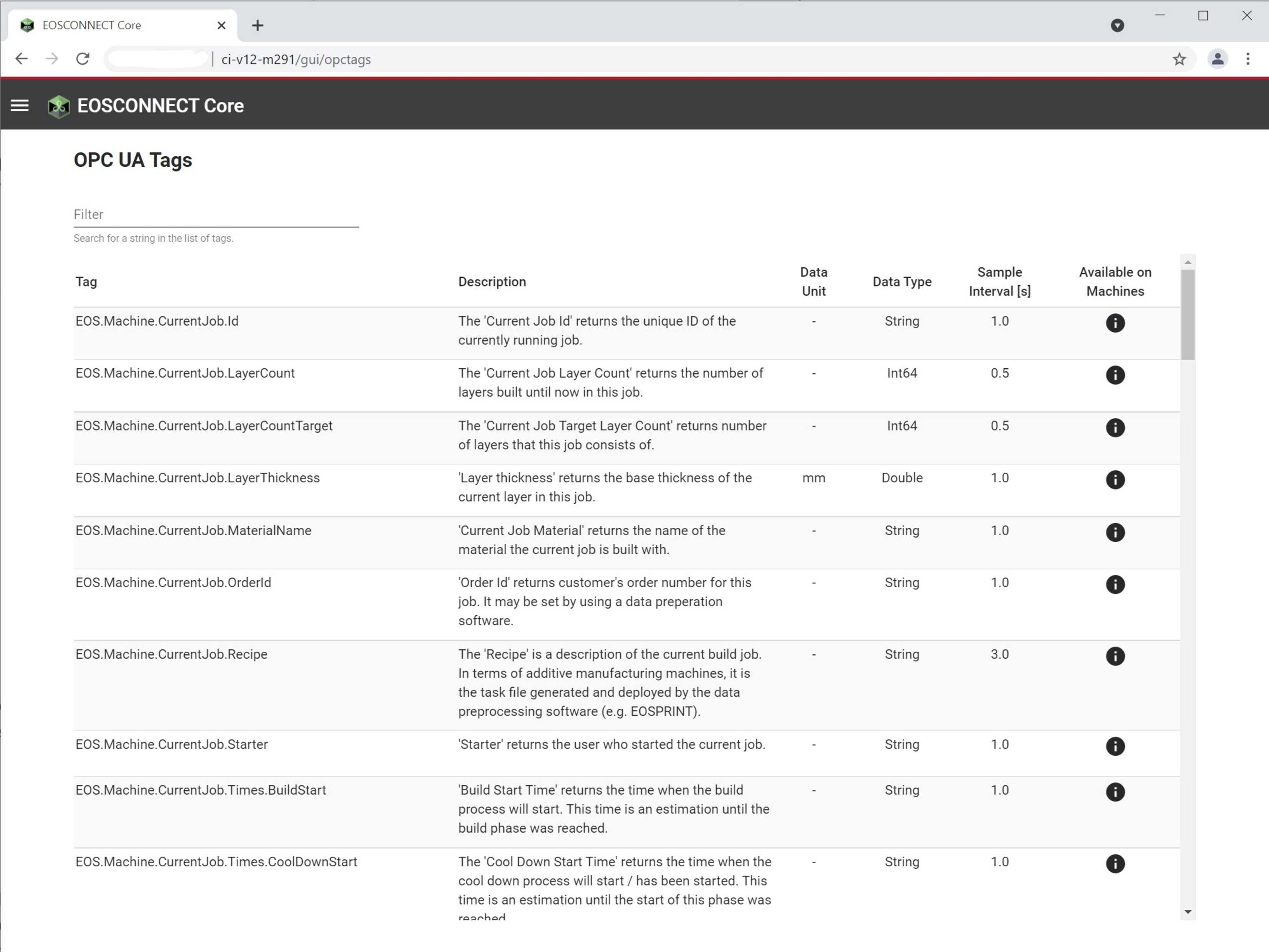Open the hamburger navigation menu
Image resolution: width=1269 pixels, height=952 pixels.
pyautogui.click(x=20, y=105)
